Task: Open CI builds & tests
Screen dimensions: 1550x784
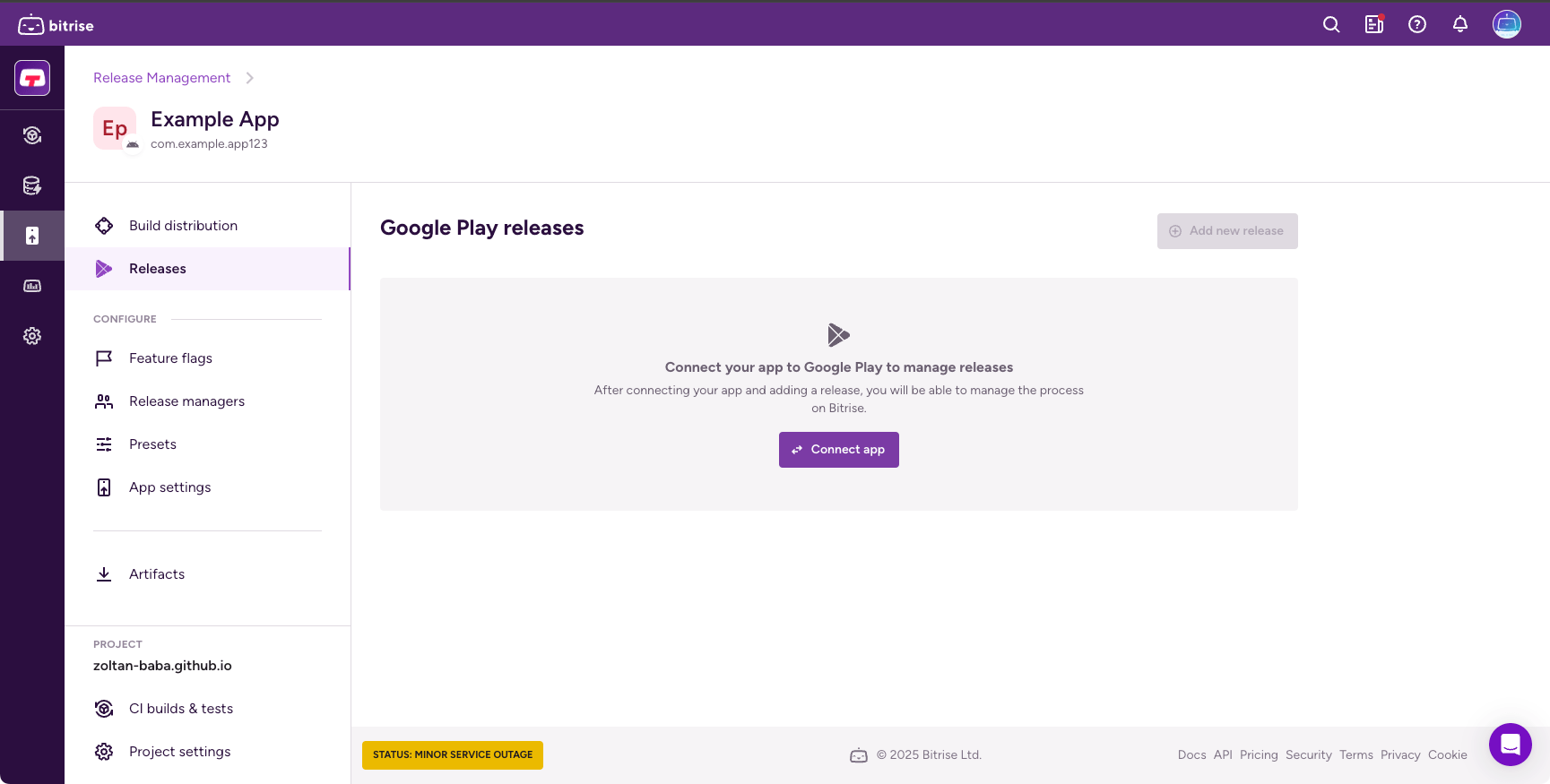Action: point(207,709)
